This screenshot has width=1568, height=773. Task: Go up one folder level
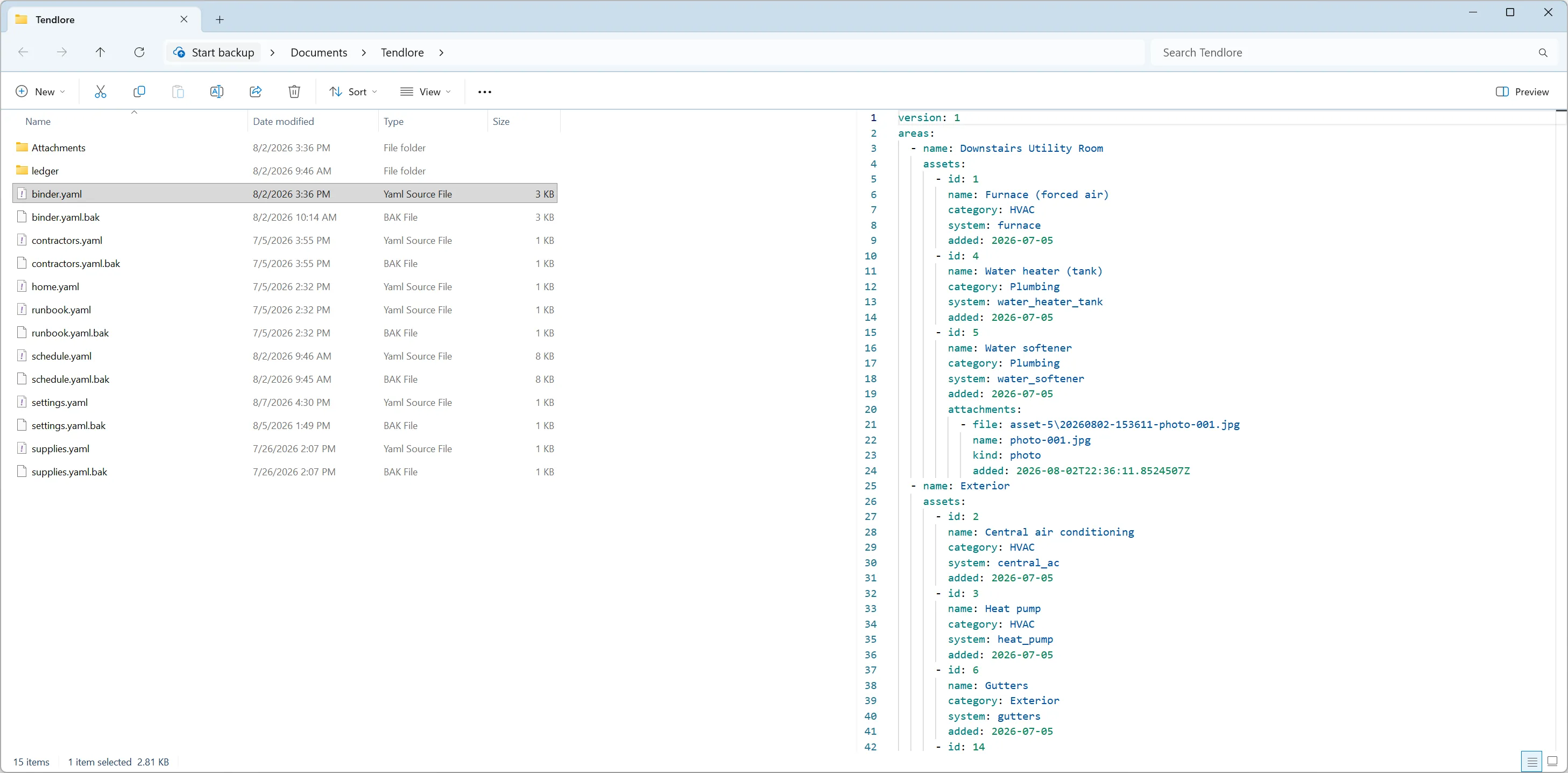tap(101, 52)
